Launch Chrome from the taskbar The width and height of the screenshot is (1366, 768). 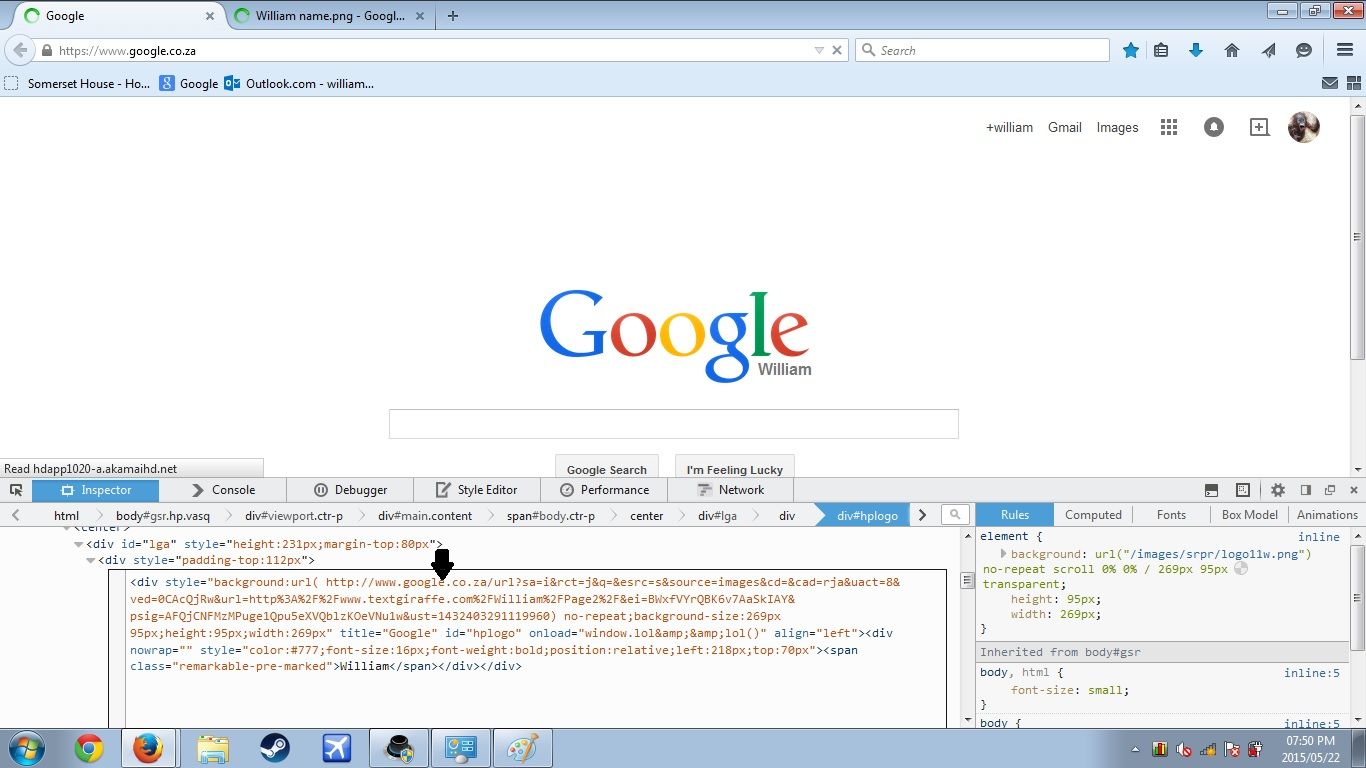click(x=89, y=748)
